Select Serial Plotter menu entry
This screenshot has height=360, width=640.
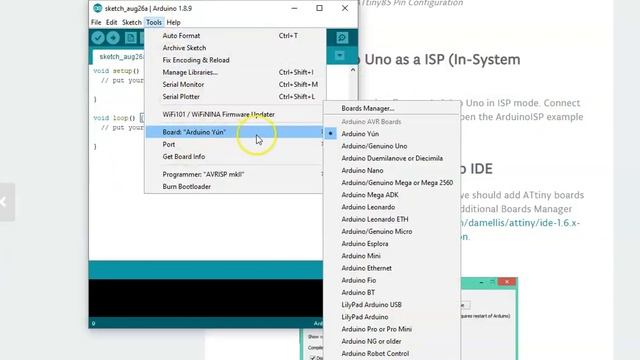click(x=236, y=97)
